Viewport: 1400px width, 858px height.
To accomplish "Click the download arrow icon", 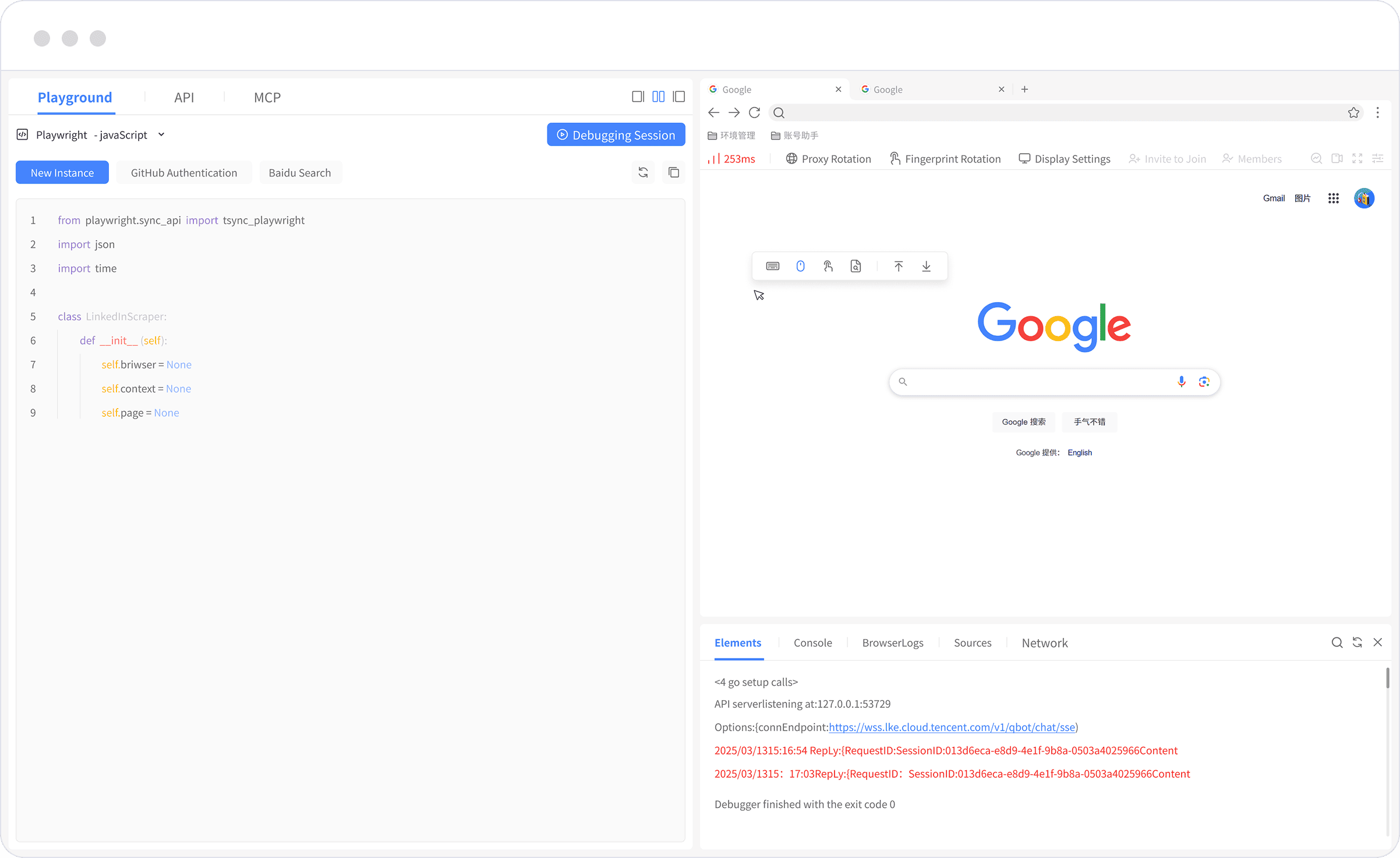I will point(926,266).
